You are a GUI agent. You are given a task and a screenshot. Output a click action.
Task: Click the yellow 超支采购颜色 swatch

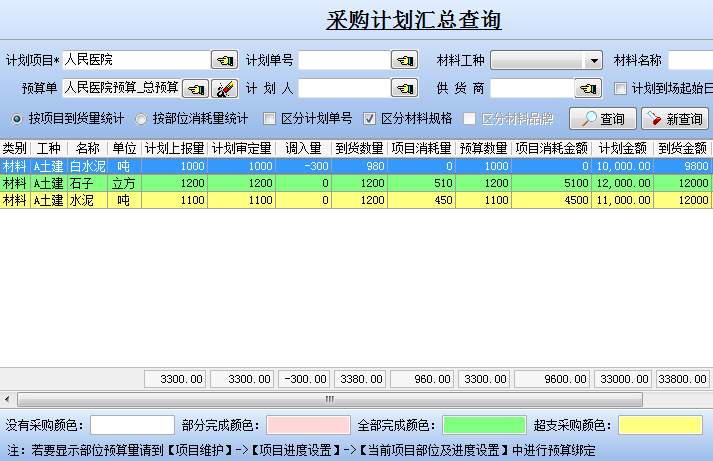pyautogui.click(x=660, y=426)
